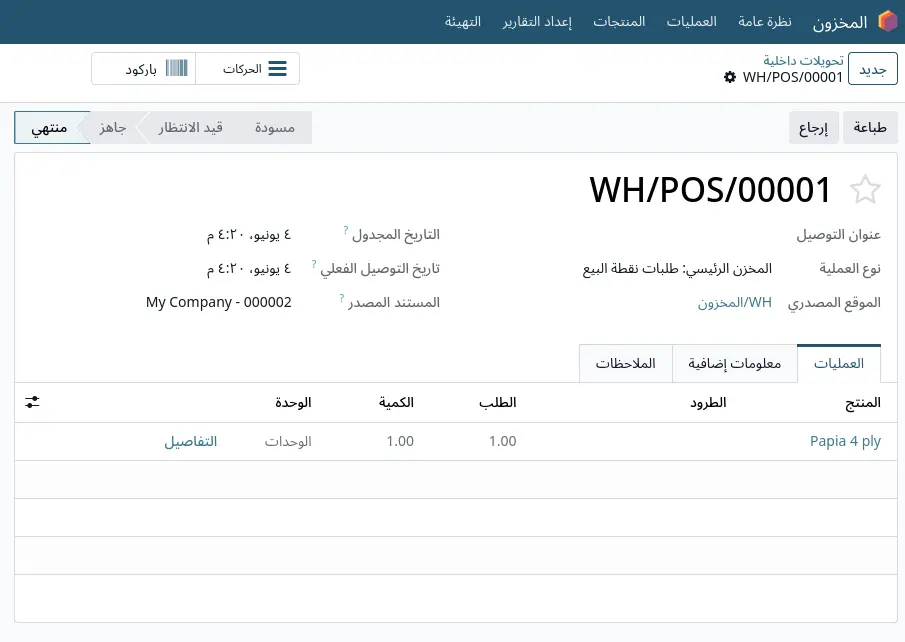Open the gear settings icon beside WH/POS/00001

(x=730, y=77)
